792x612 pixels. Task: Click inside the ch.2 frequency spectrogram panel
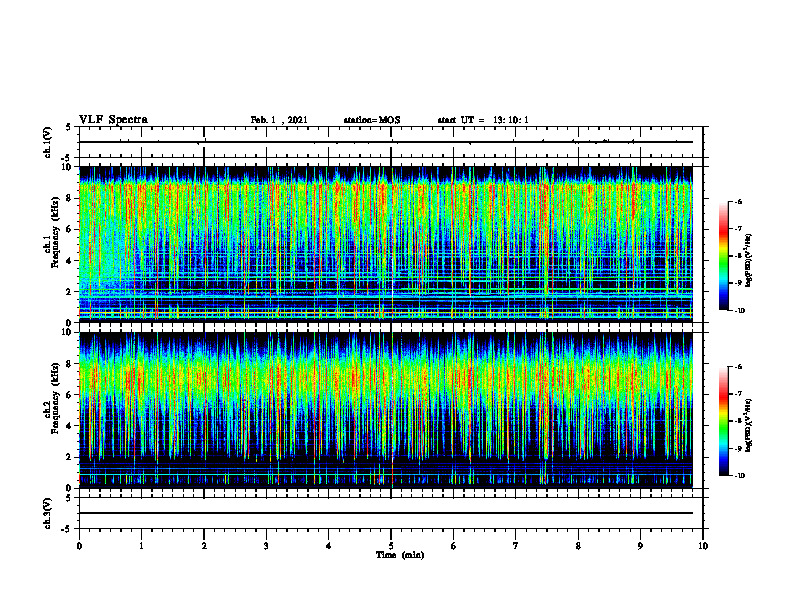(x=386, y=410)
